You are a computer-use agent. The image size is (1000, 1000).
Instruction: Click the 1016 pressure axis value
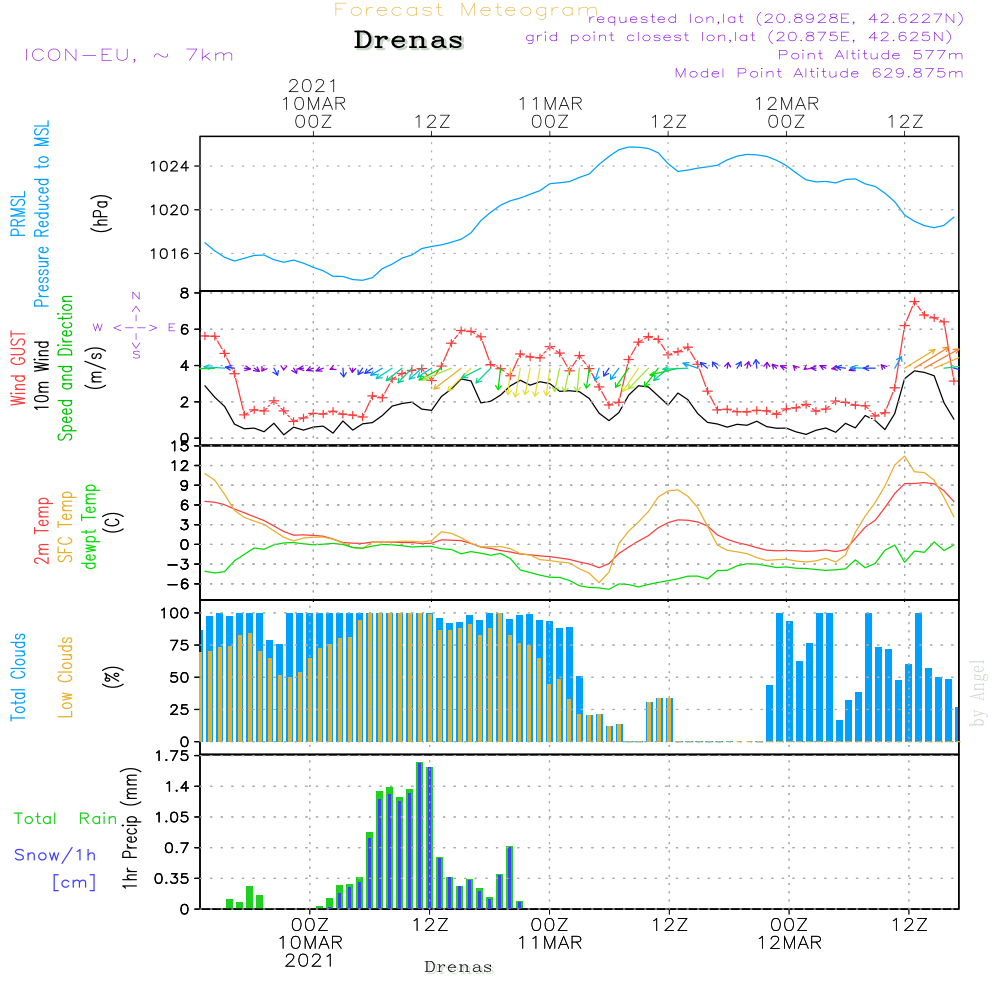170,254
